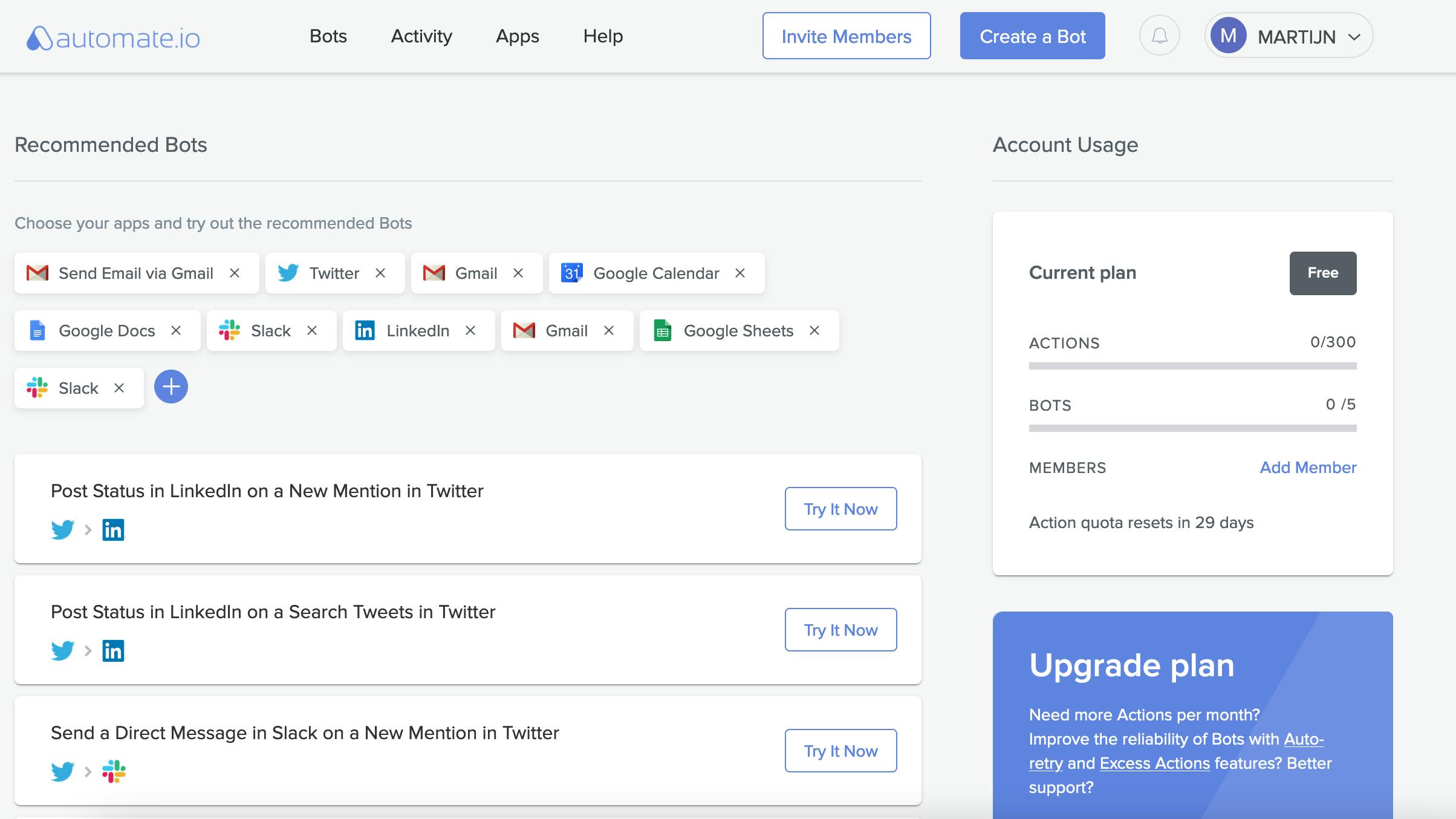This screenshot has height=819, width=1456.
Task: Click the ACTIONS usage progress bar
Action: pos(1192,366)
